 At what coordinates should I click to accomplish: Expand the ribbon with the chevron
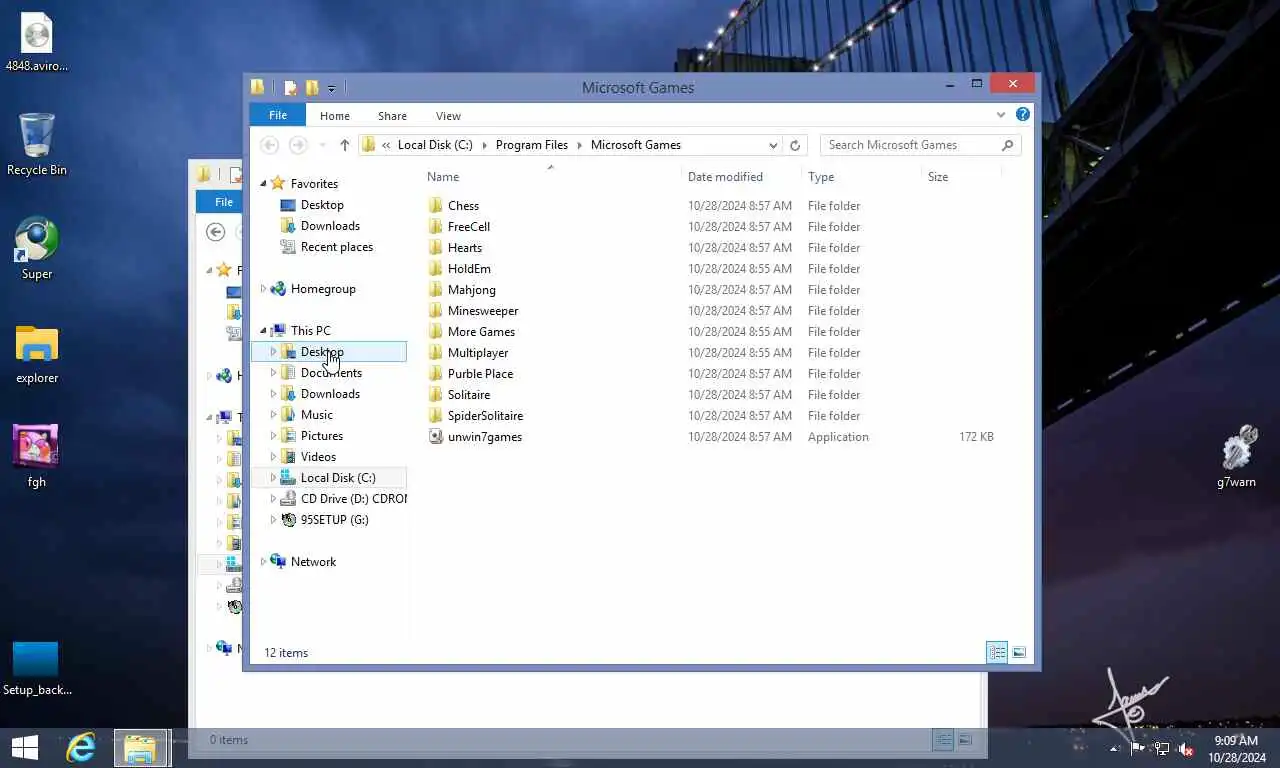(1001, 115)
